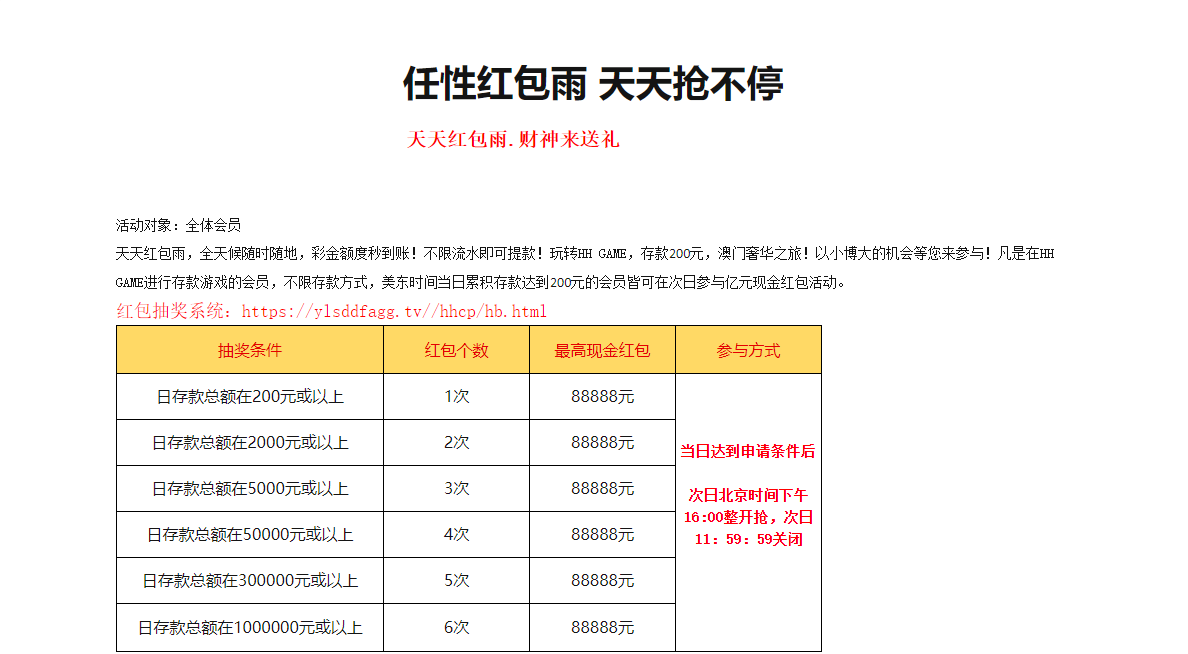This screenshot has height=654, width=1188.
Task: Click the 6次 red envelope count cell
Action: [x=456, y=628]
